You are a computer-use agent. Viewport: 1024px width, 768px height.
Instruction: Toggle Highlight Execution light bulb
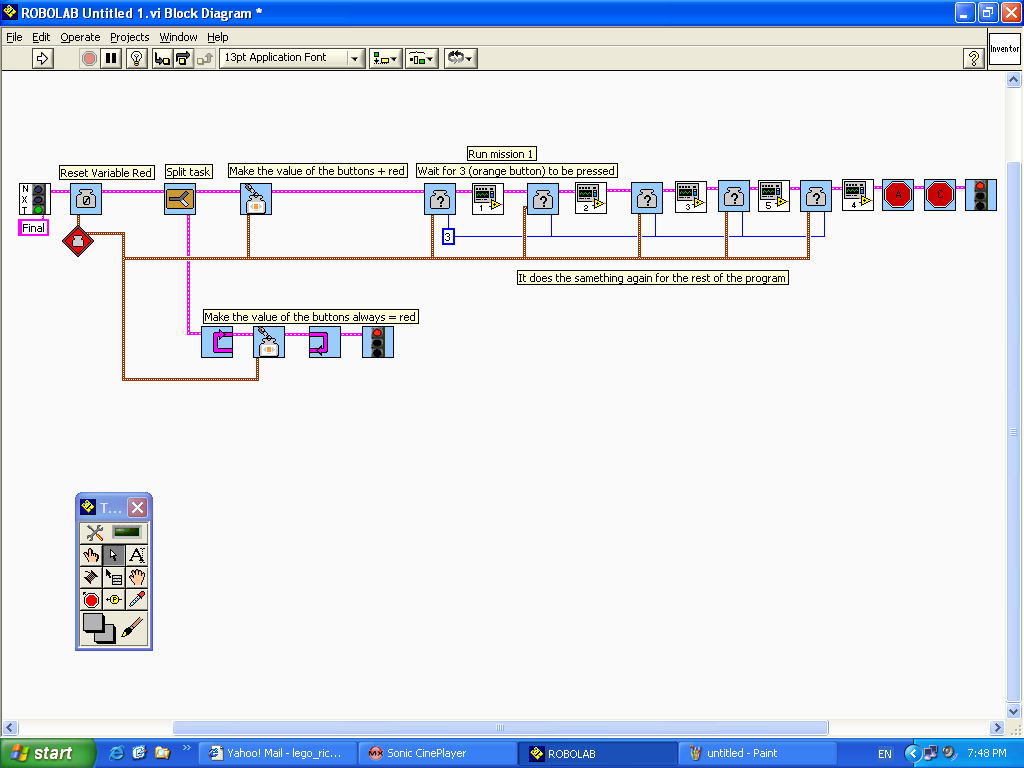136,58
